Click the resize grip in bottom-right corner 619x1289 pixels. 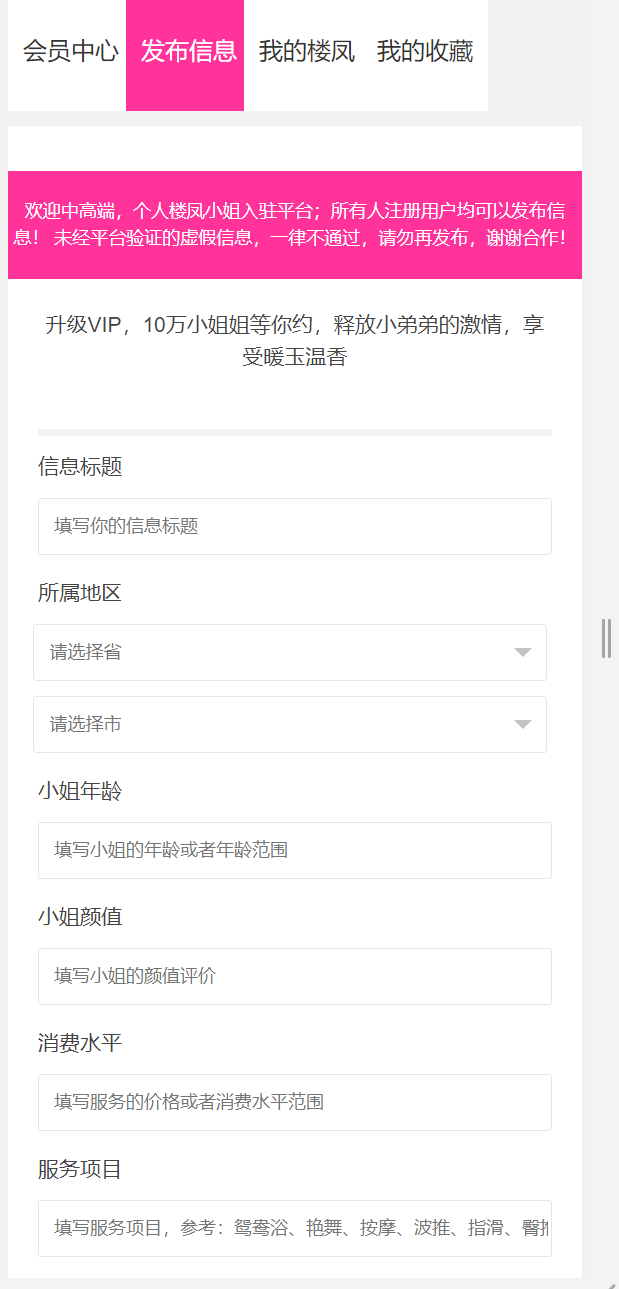coord(611,1282)
